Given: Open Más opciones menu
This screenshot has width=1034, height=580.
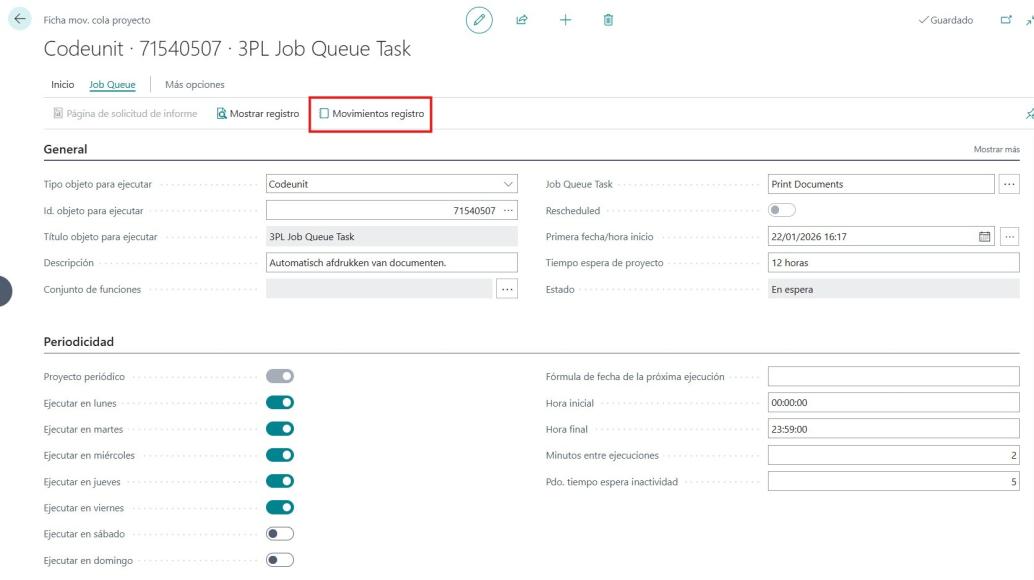Looking at the screenshot, I should coord(194,84).
